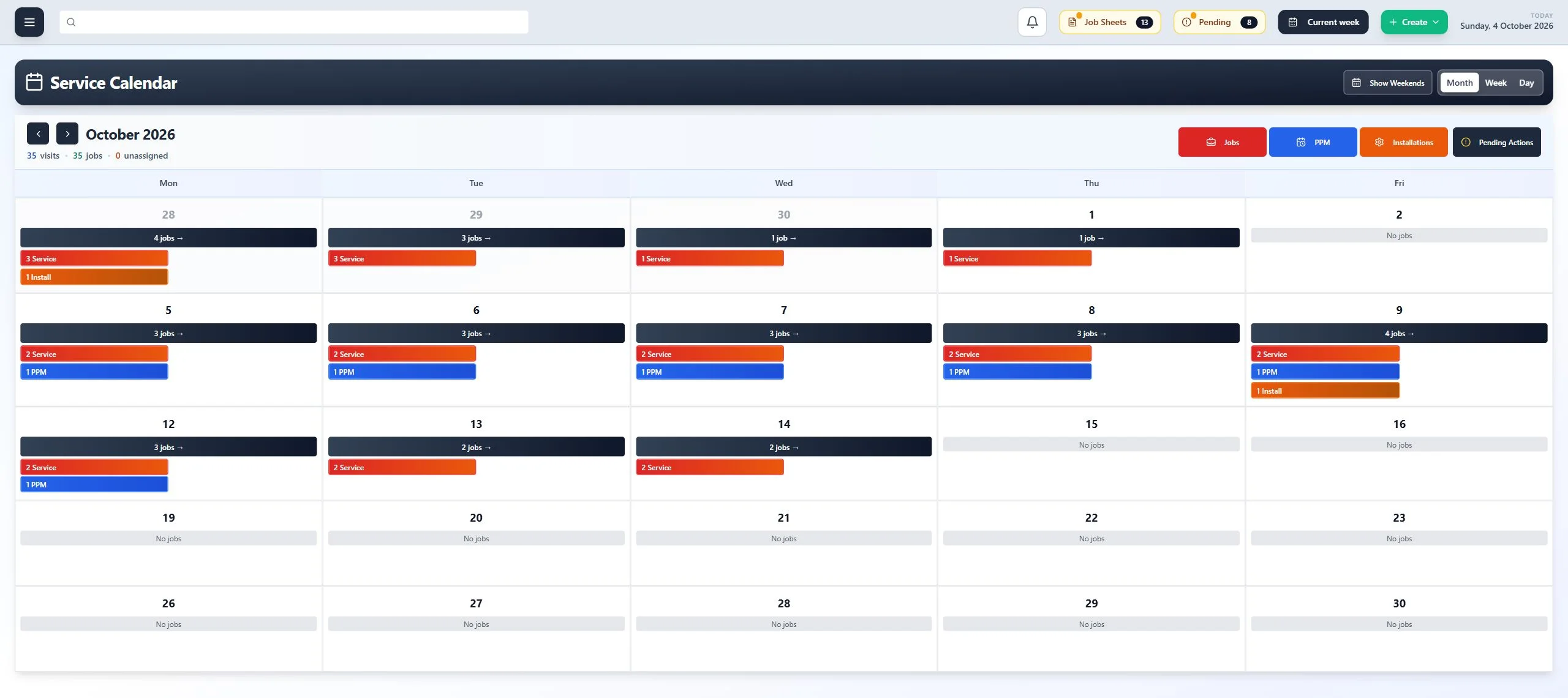Screen dimensions: 1568x698
Task: Switch to Day view
Action: pos(1526,83)
